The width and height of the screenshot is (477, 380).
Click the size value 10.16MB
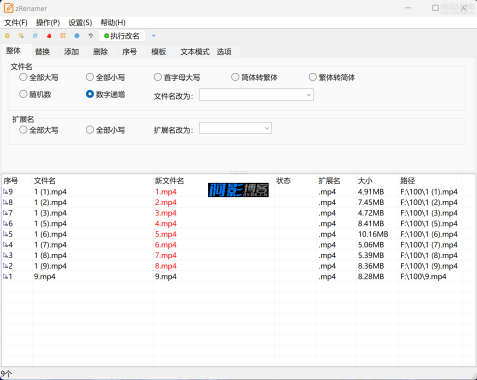373,234
